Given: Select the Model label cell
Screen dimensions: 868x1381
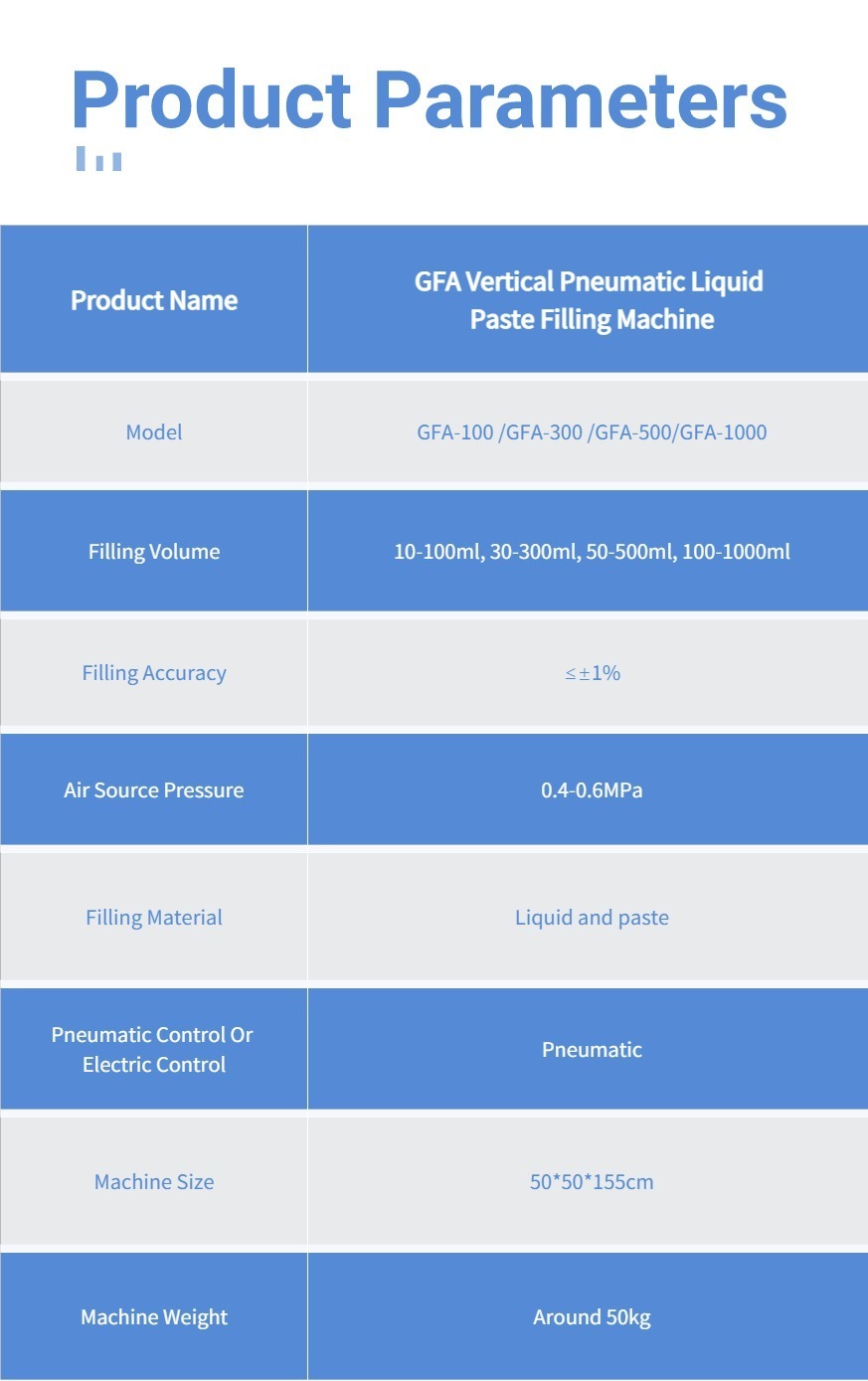Looking at the screenshot, I should coord(154,432).
